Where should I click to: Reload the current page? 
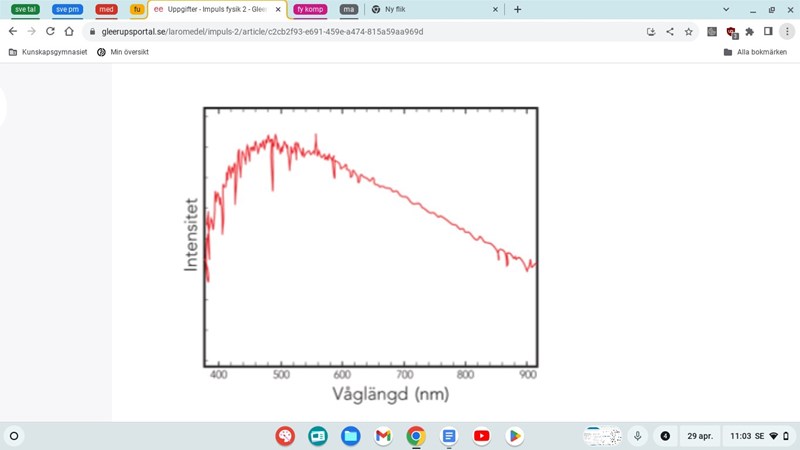(50, 31)
